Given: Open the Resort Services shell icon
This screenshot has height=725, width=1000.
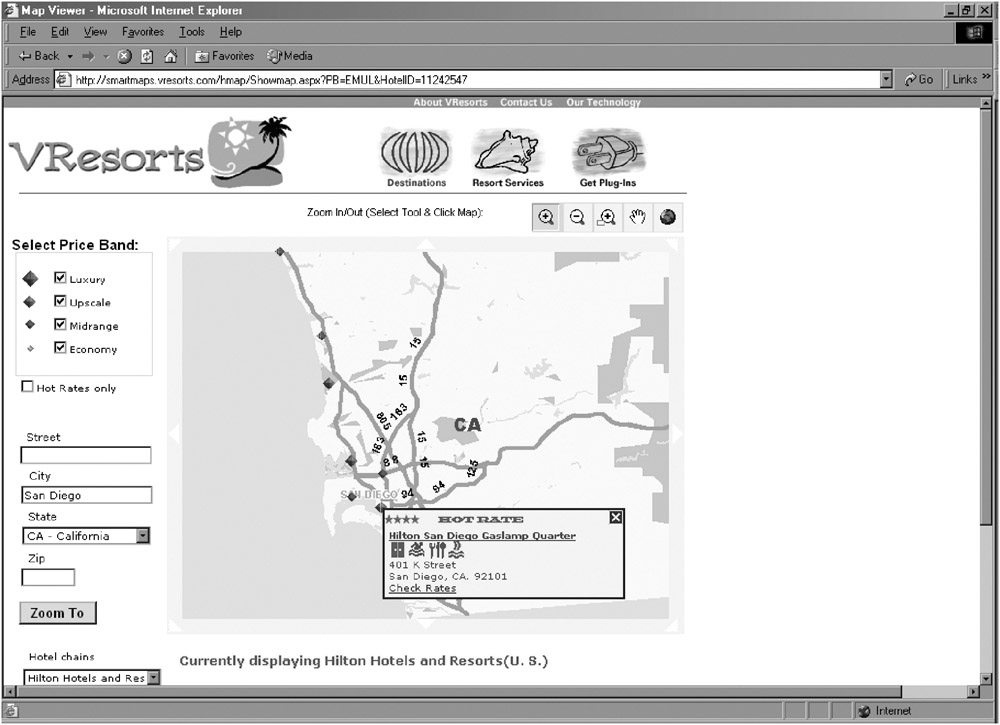Looking at the screenshot, I should [x=508, y=152].
